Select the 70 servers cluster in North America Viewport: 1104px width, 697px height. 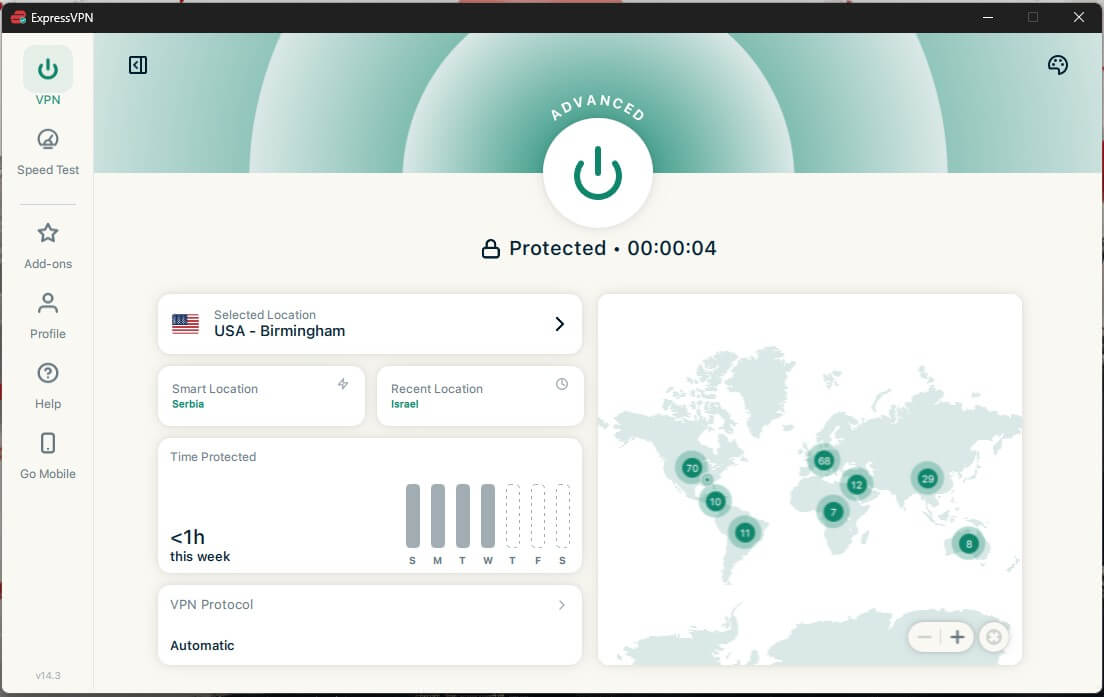pos(692,467)
